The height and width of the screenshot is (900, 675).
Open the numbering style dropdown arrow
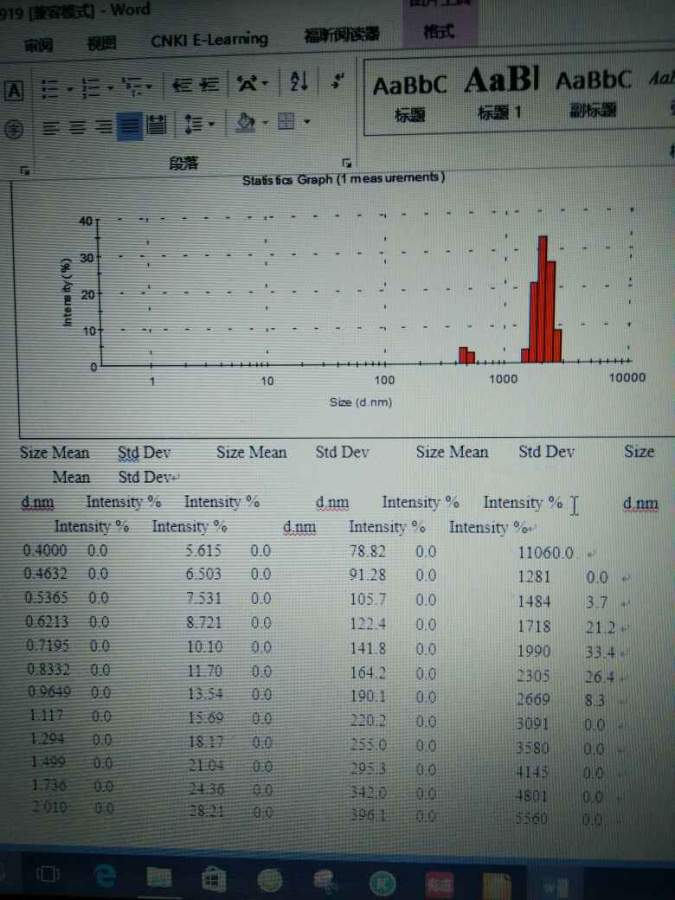coord(110,88)
